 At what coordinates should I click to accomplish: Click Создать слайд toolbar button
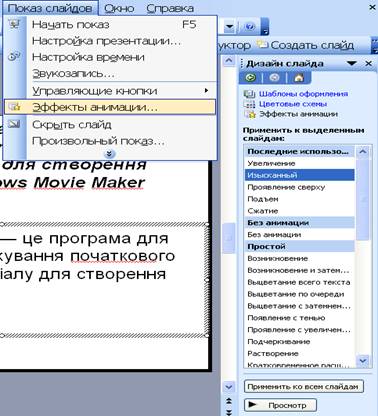(x=307, y=45)
